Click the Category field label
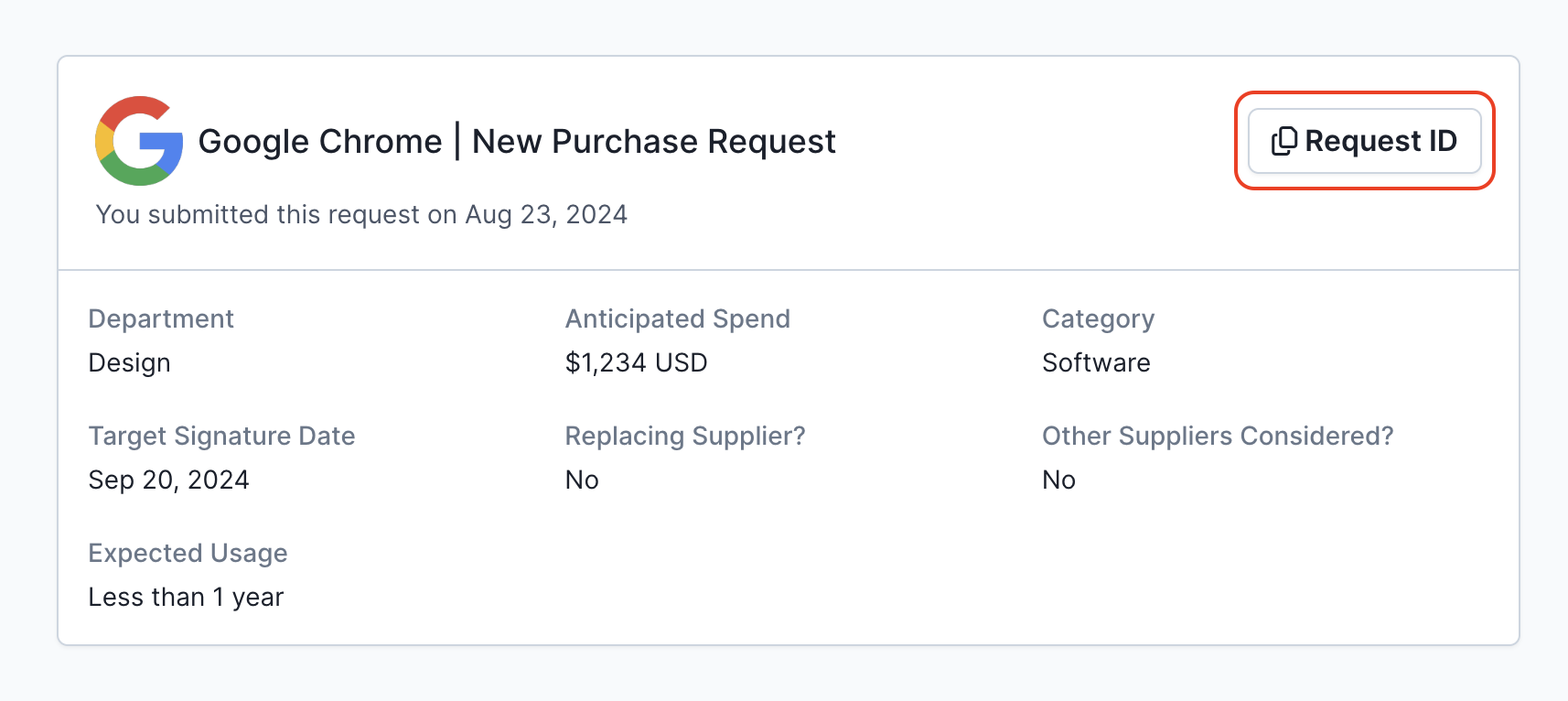Image resolution: width=1568 pixels, height=701 pixels. click(1098, 318)
